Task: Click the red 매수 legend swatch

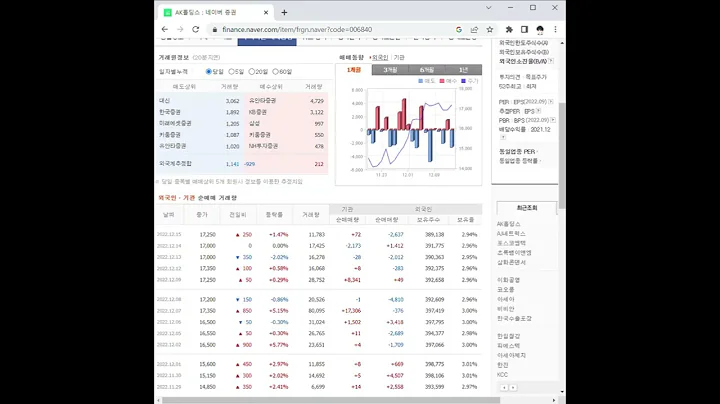Action: point(442,81)
